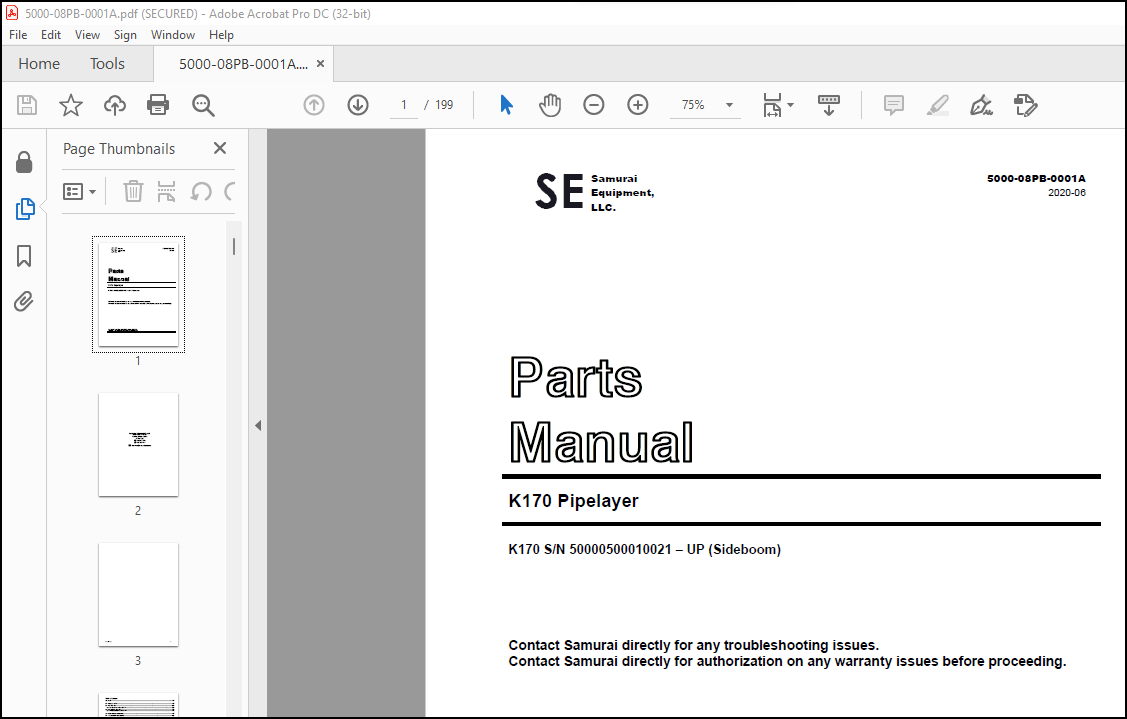Image resolution: width=1127 pixels, height=719 pixels.
Task: Open thumbnails Options dropdown menu
Action: (79, 192)
